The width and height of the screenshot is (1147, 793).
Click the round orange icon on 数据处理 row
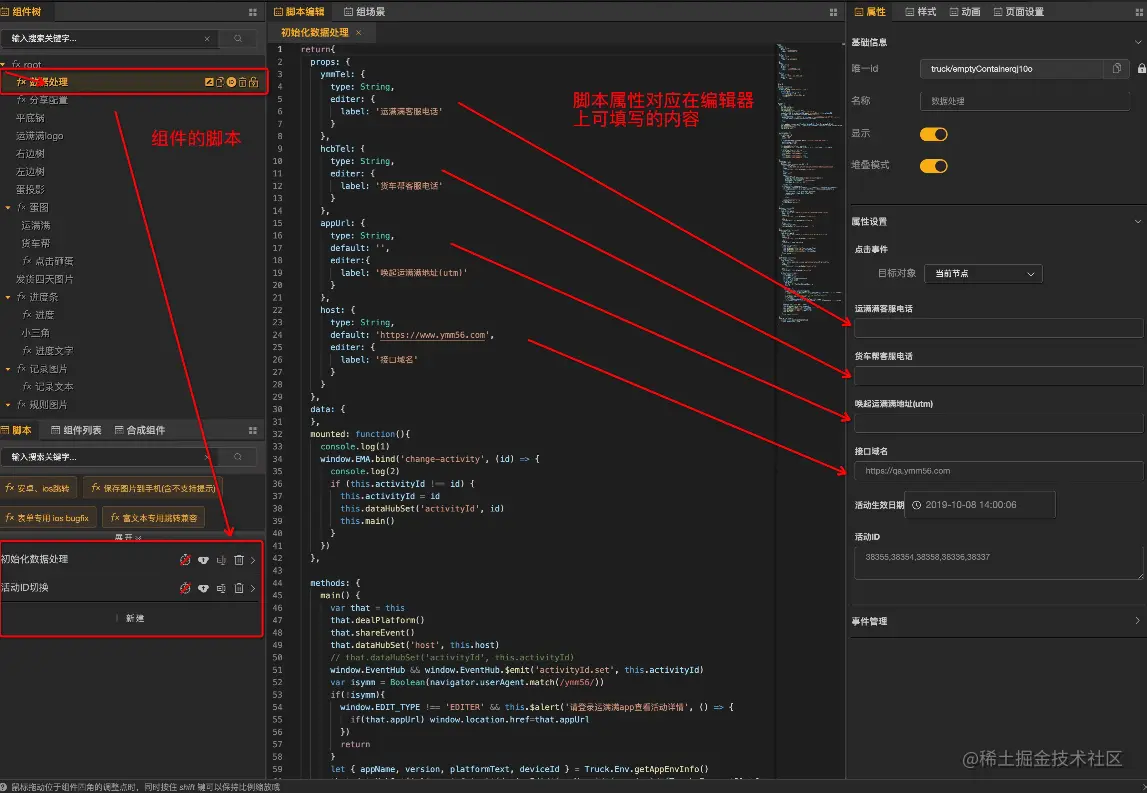(x=231, y=82)
